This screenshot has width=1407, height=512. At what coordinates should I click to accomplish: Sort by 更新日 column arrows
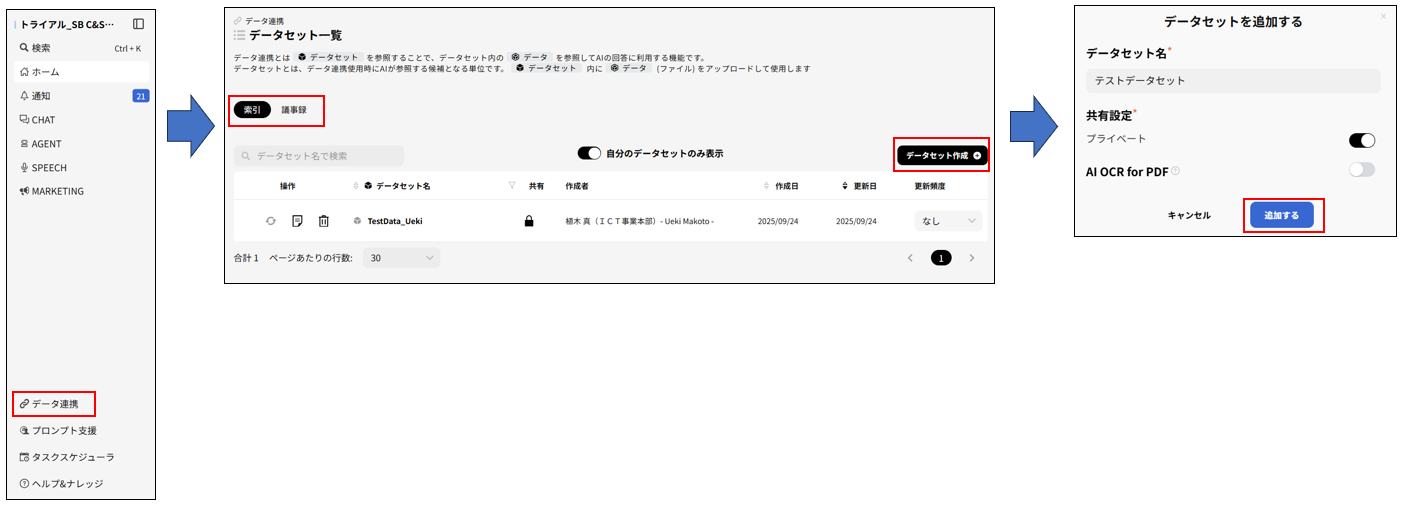pos(845,186)
